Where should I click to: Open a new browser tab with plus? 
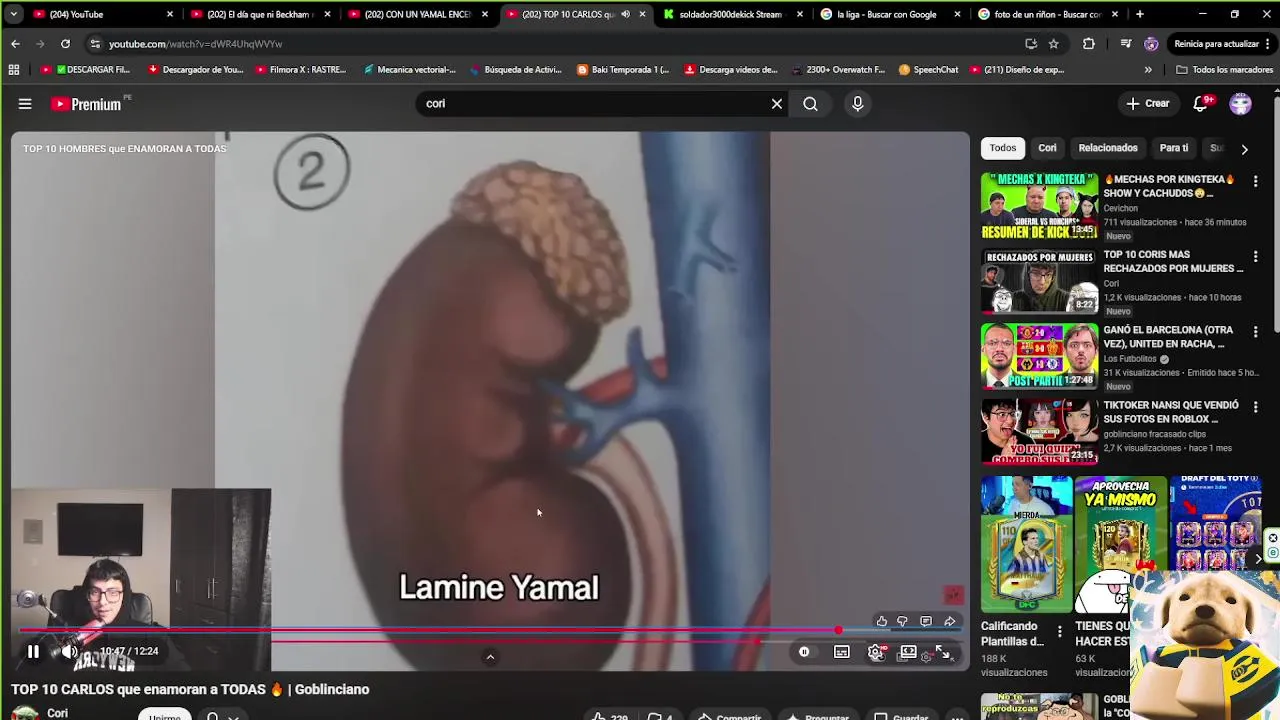(1139, 14)
